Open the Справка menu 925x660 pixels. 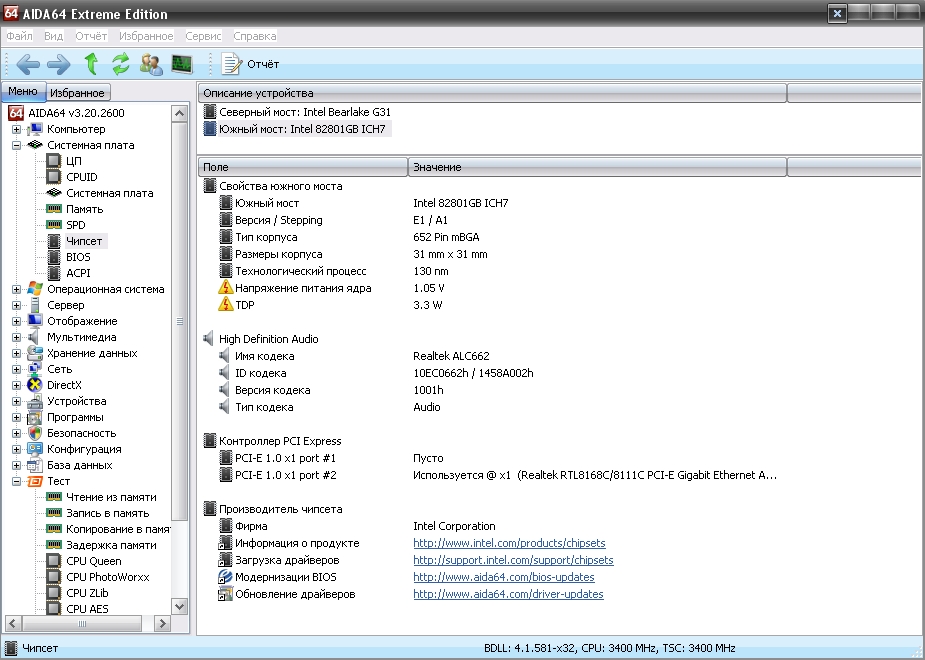(x=255, y=36)
